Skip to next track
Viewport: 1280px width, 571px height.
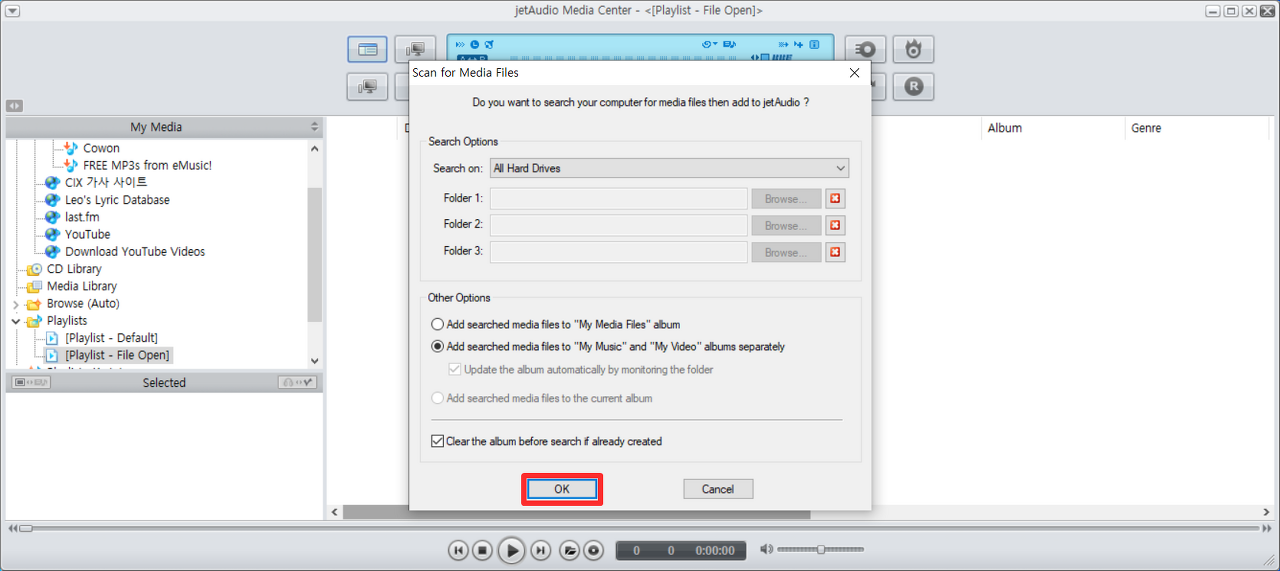click(x=540, y=550)
